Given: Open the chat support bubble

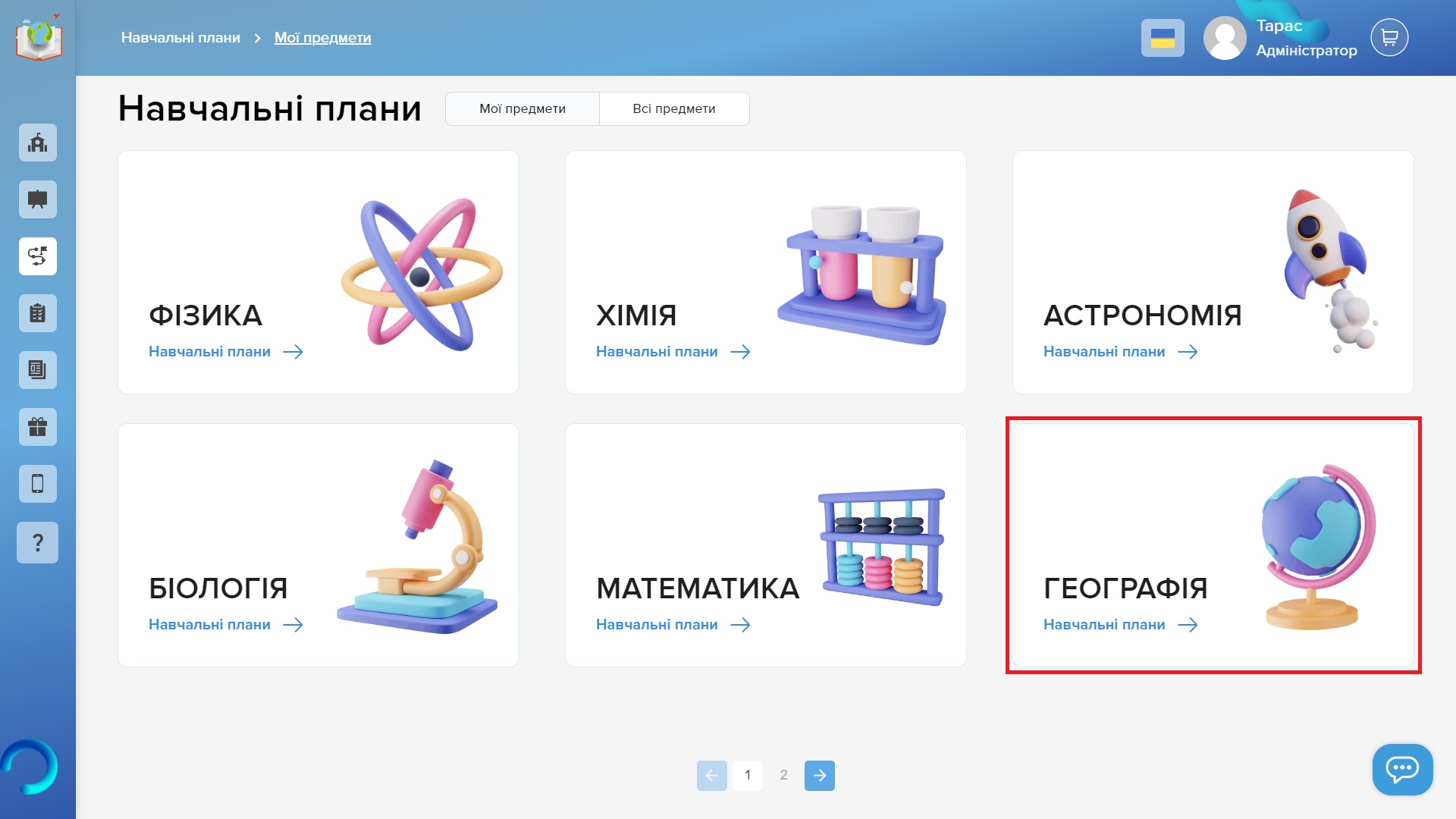Looking at the screenshot, I should 1402,769.
